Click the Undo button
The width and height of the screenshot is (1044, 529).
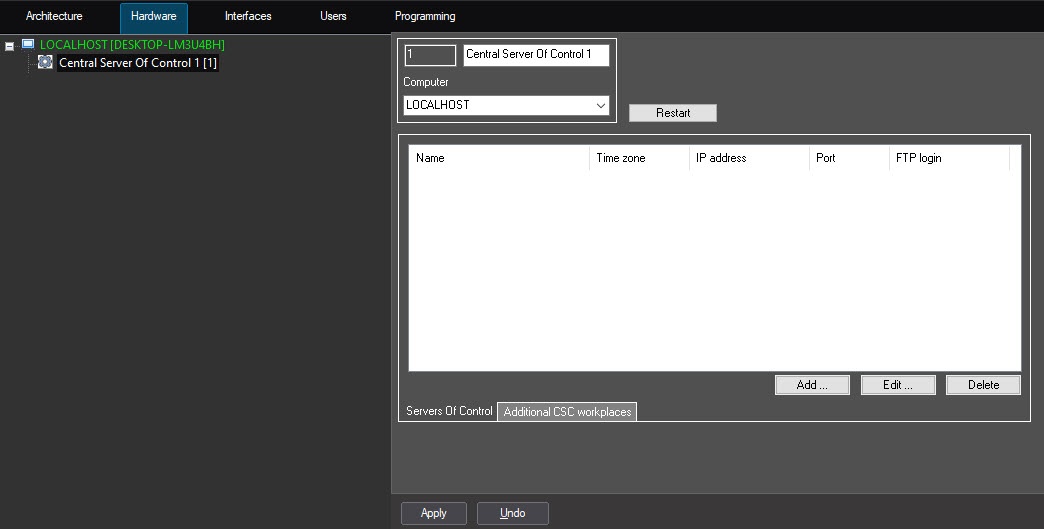point(512,513)
